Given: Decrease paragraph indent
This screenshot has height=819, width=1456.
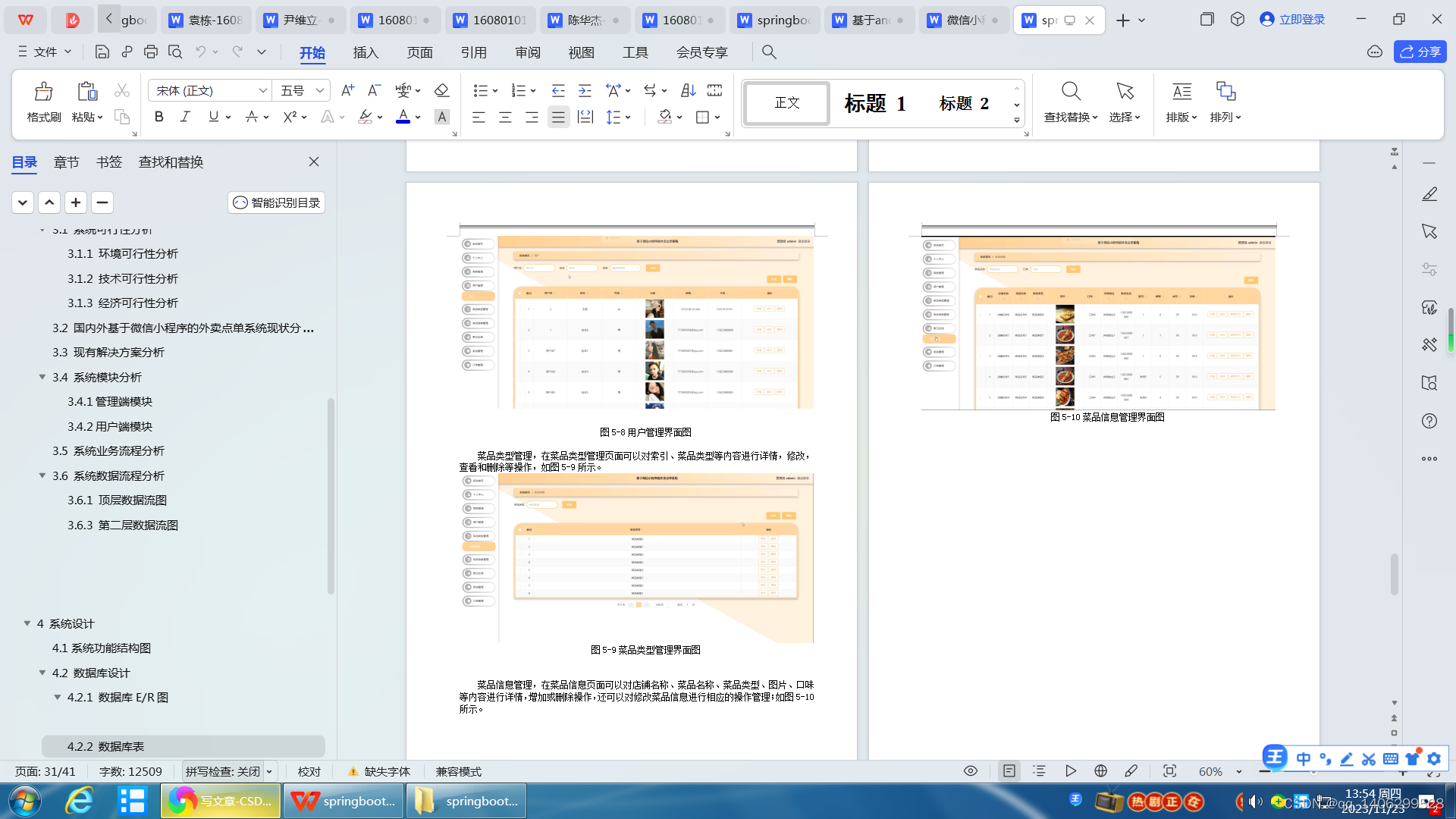Looking at the screenshot, I should point(558,90).
